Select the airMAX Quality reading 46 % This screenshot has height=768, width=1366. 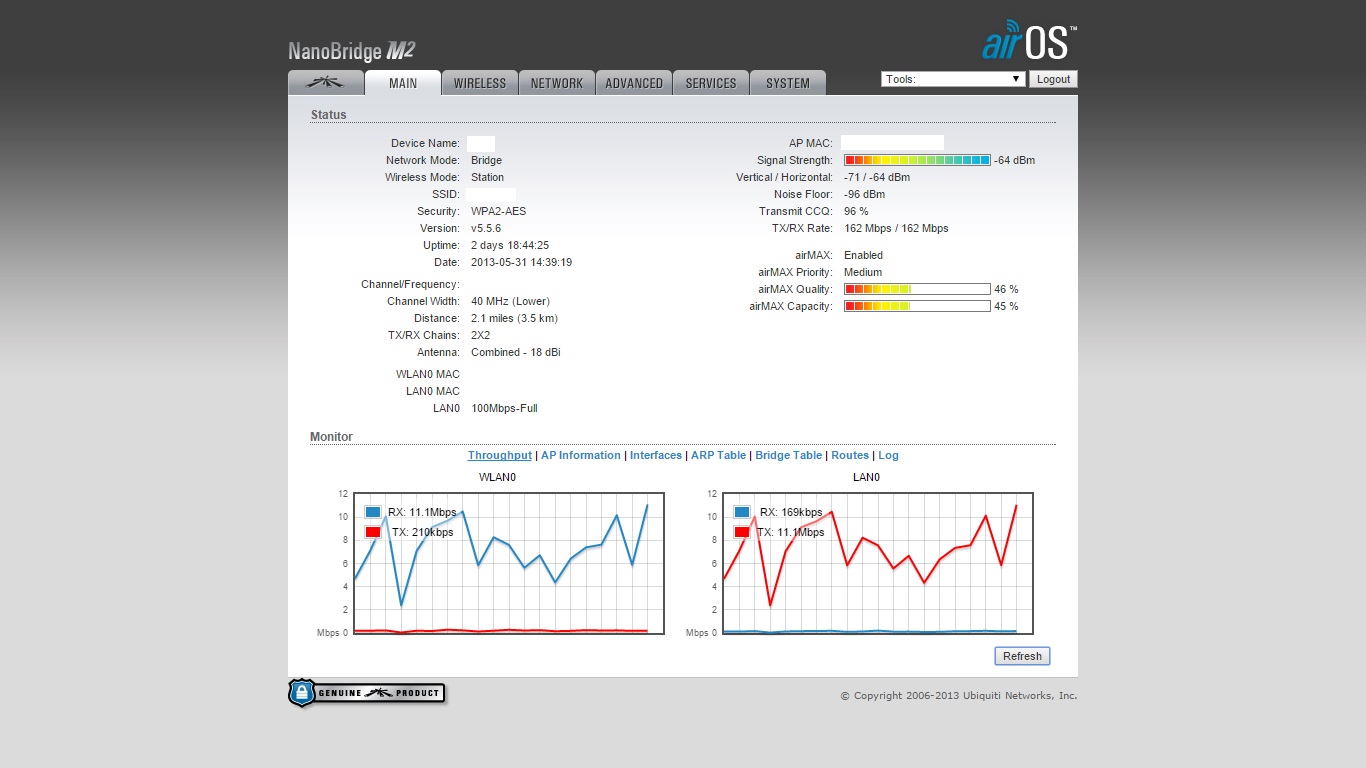click(1006, 289)
